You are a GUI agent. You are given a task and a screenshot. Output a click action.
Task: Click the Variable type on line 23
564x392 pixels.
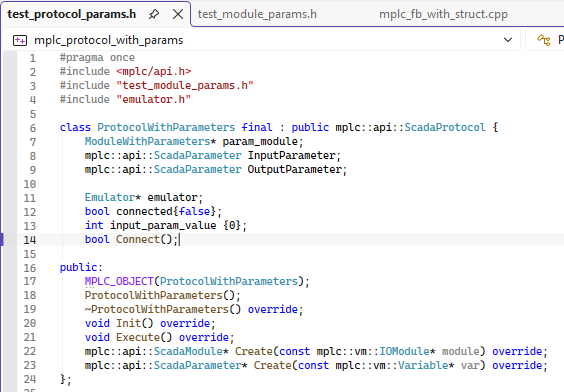click(x=423, y=365)
